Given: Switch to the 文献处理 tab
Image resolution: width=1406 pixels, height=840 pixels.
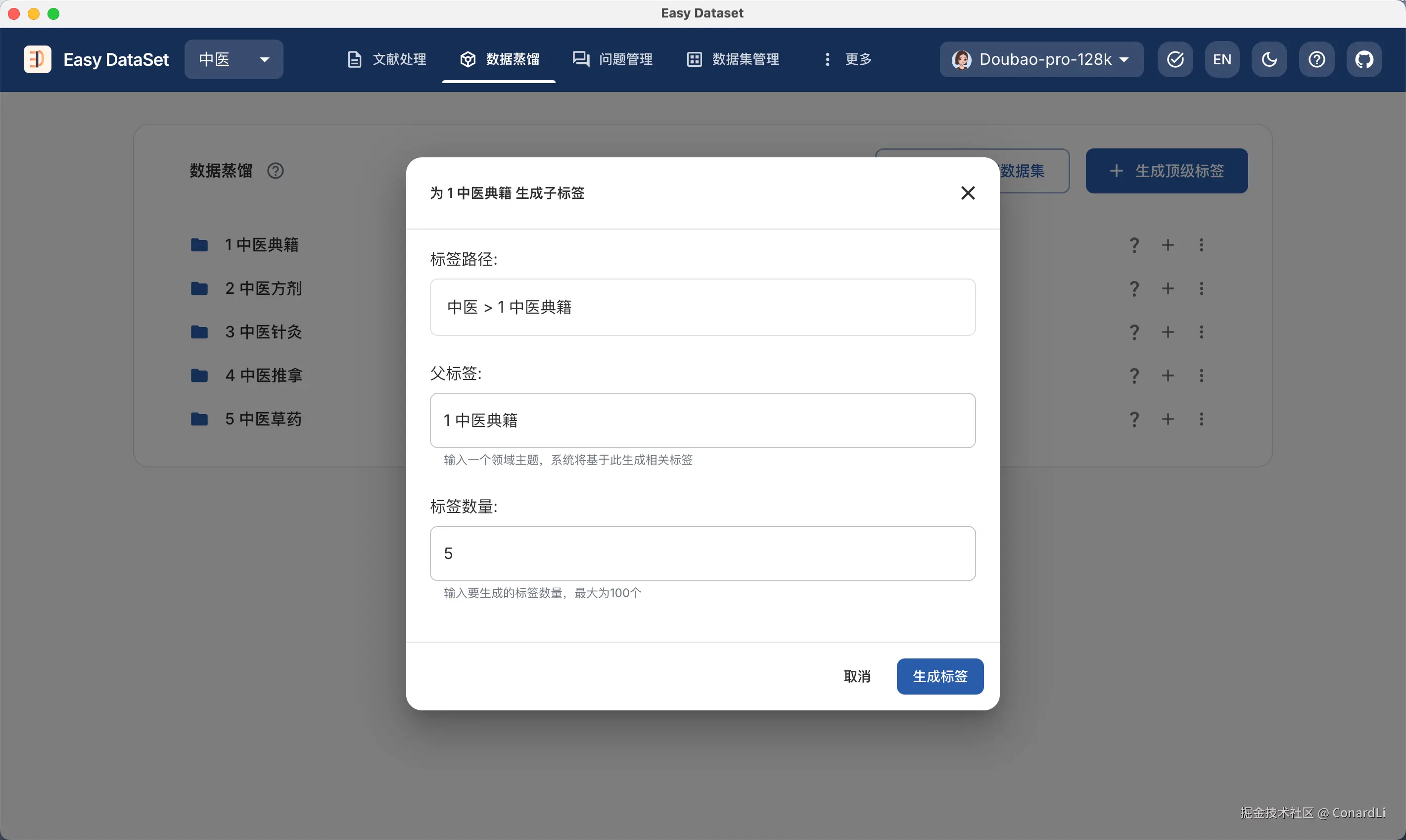Looking at the screenshot, I should pyautogui.click(x=386, y=59).
